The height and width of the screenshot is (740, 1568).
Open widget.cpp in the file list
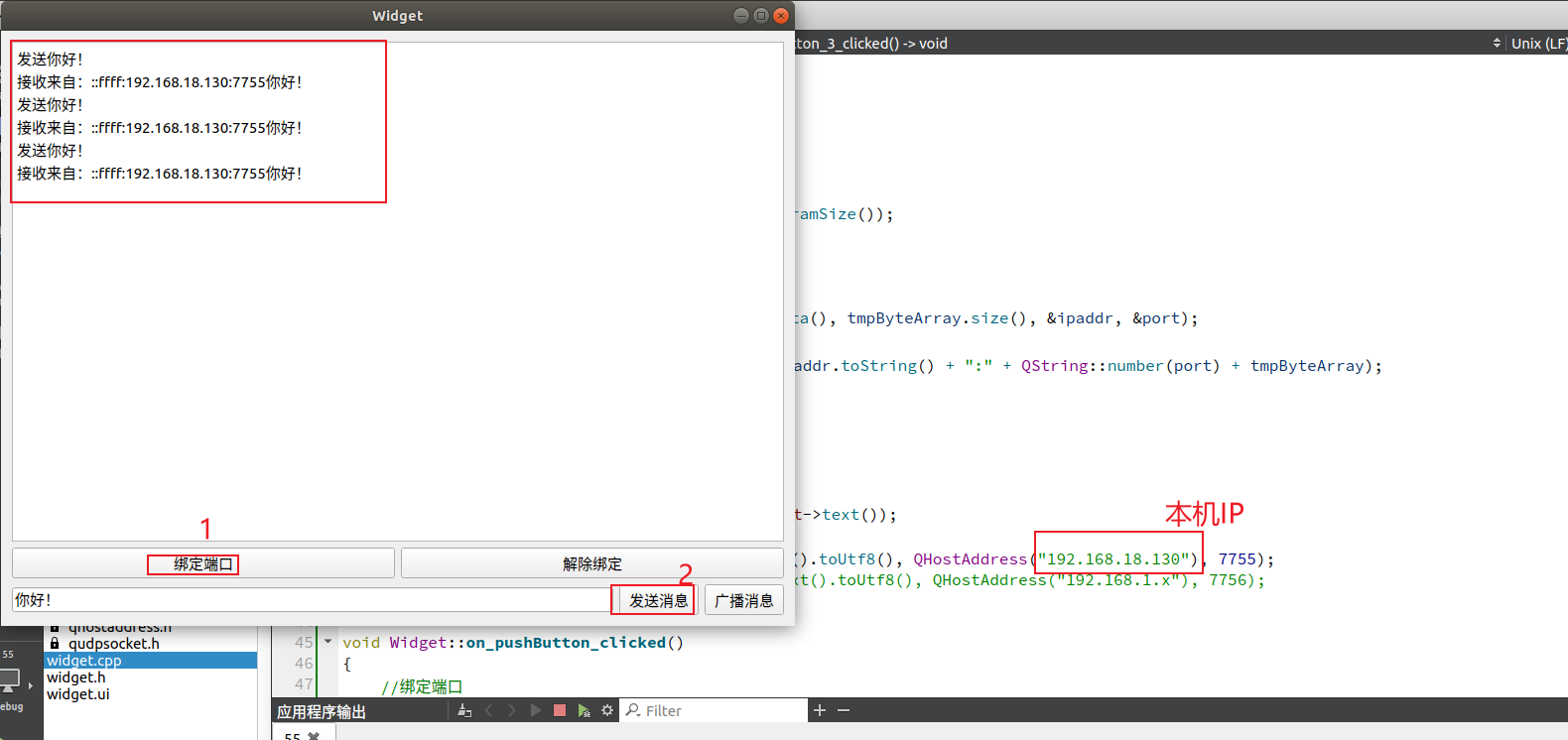(x=151, y=660)
